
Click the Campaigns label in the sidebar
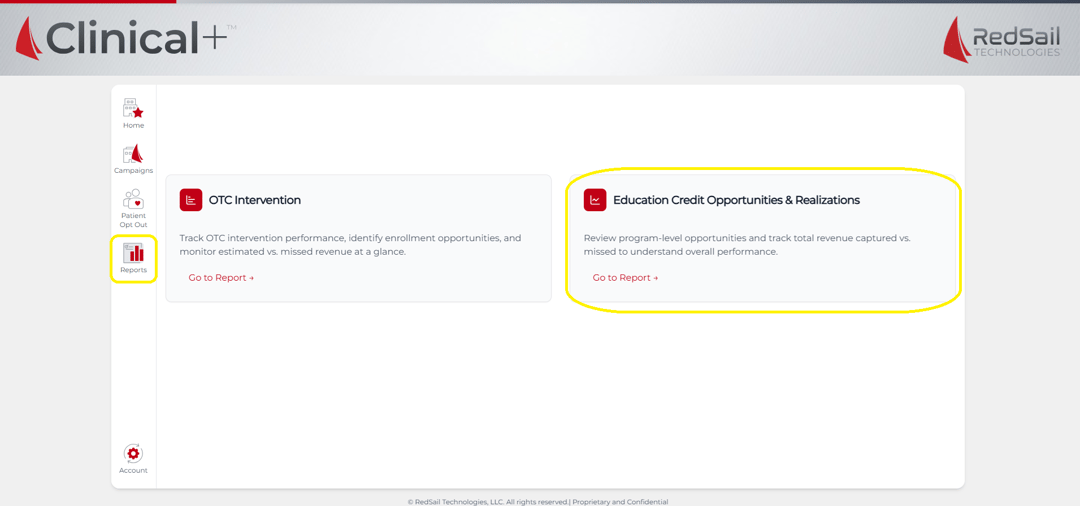coord(134,170)
